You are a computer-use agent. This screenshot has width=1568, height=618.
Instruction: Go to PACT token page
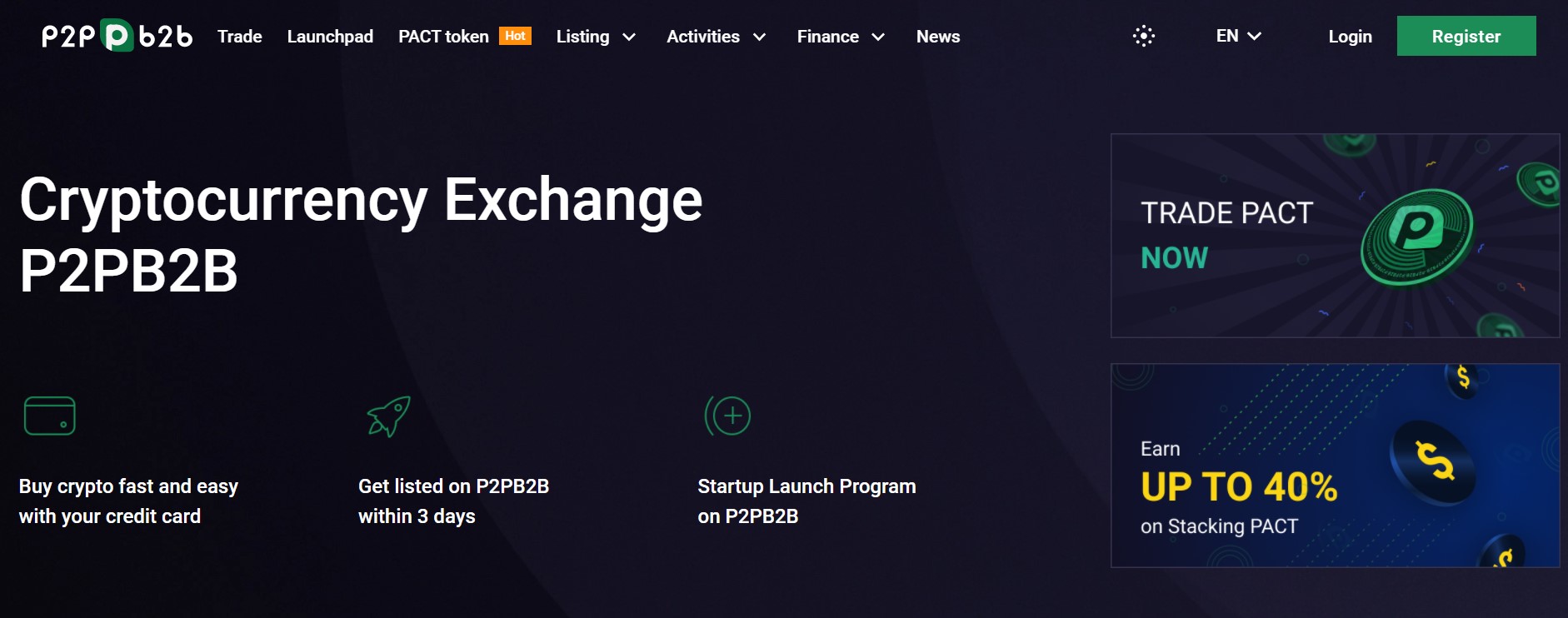443,37
